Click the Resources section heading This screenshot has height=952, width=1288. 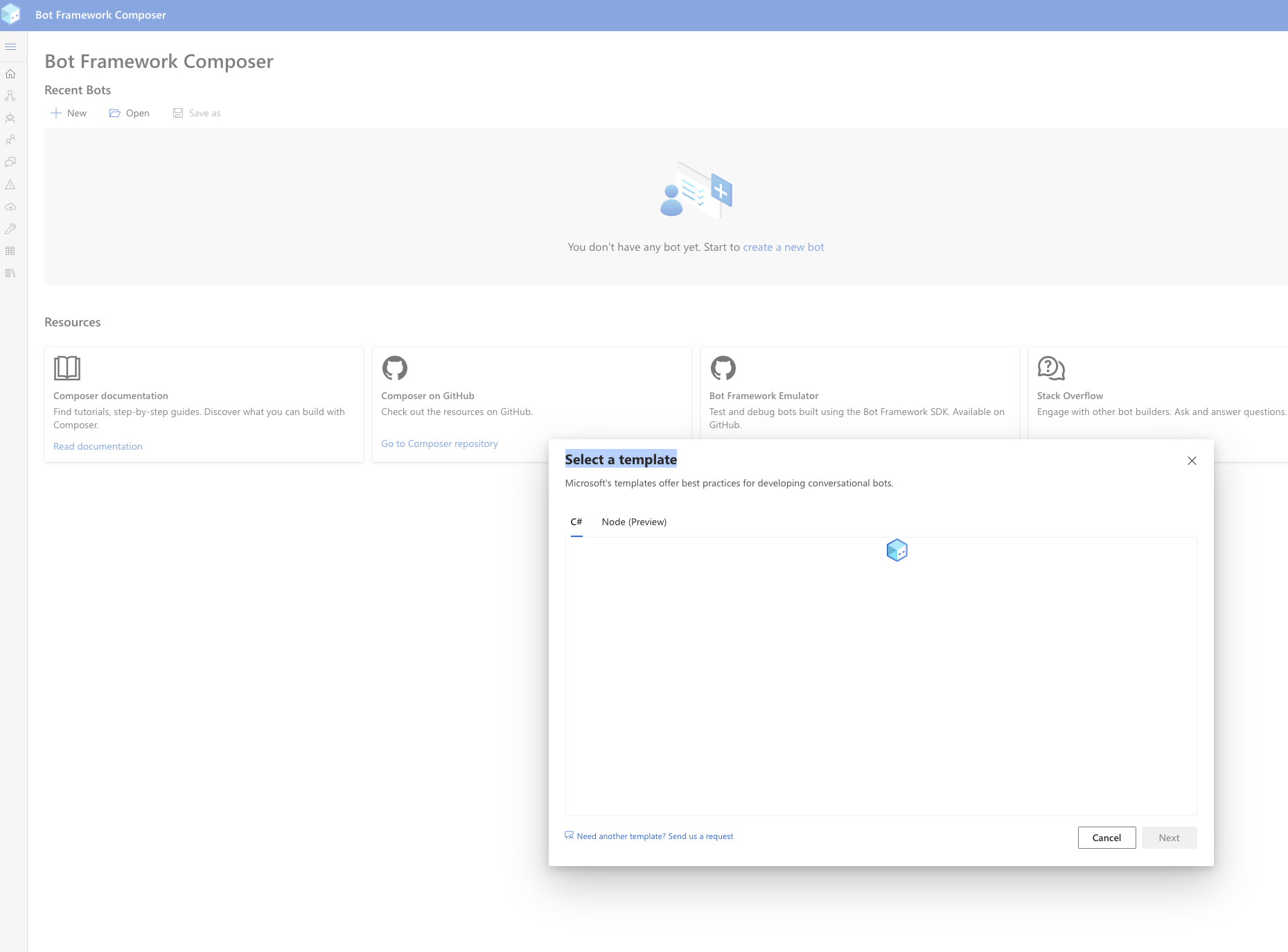(x=73, y=322)
